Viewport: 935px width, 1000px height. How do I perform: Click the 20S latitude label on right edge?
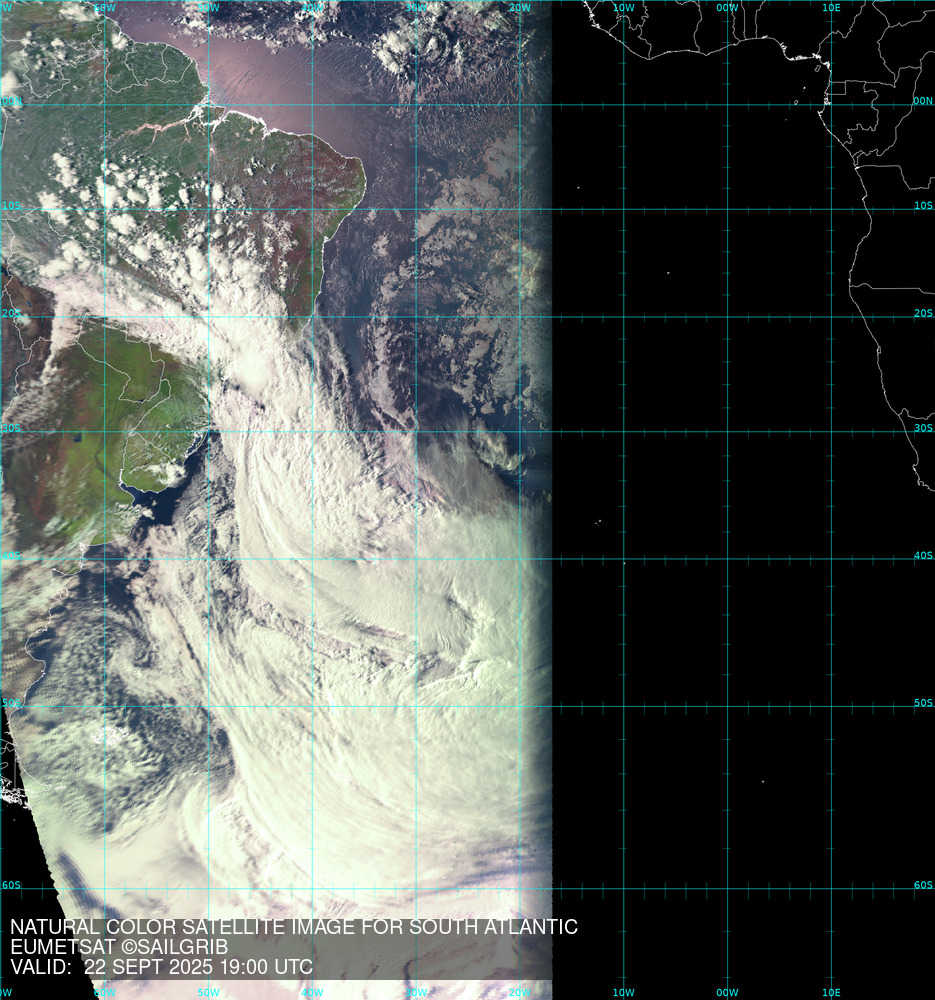pos(922,313)
